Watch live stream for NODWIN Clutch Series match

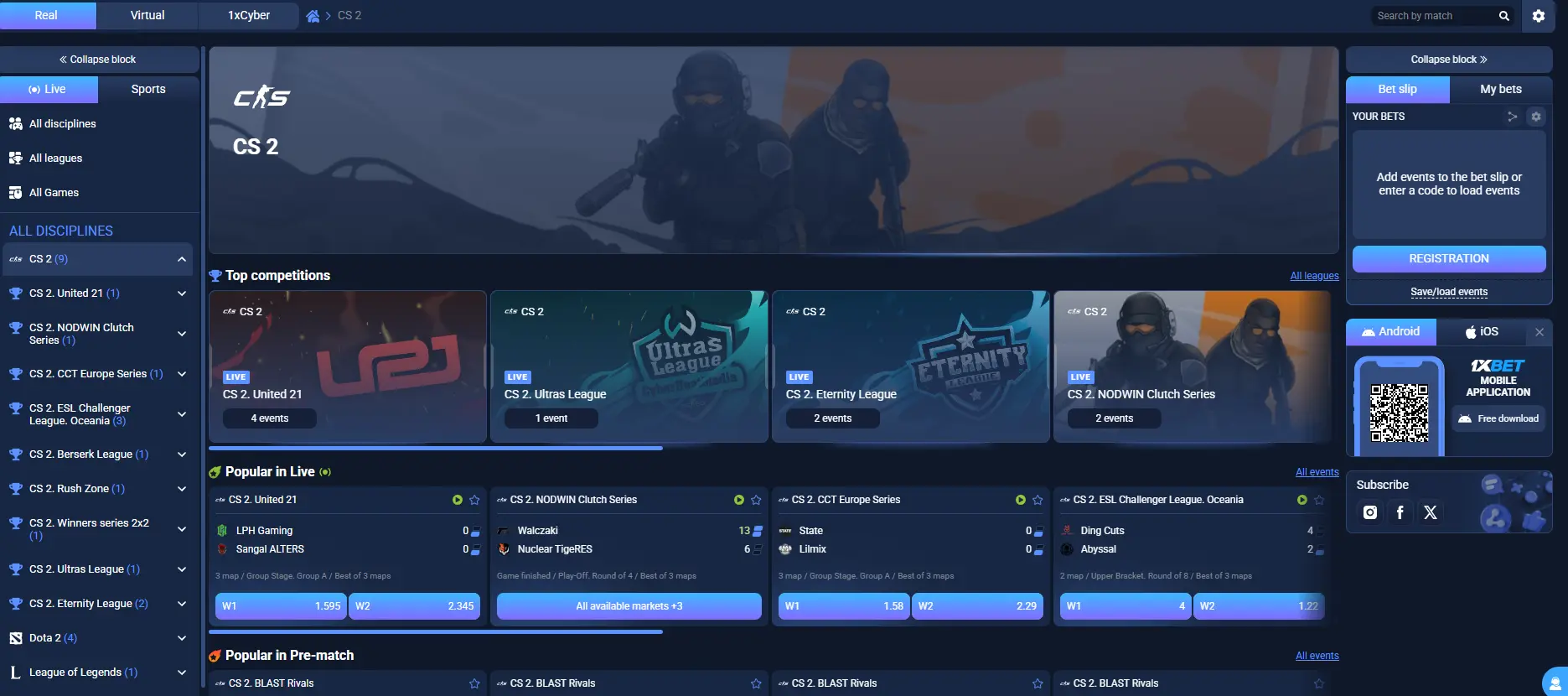[x=739, y=500]
